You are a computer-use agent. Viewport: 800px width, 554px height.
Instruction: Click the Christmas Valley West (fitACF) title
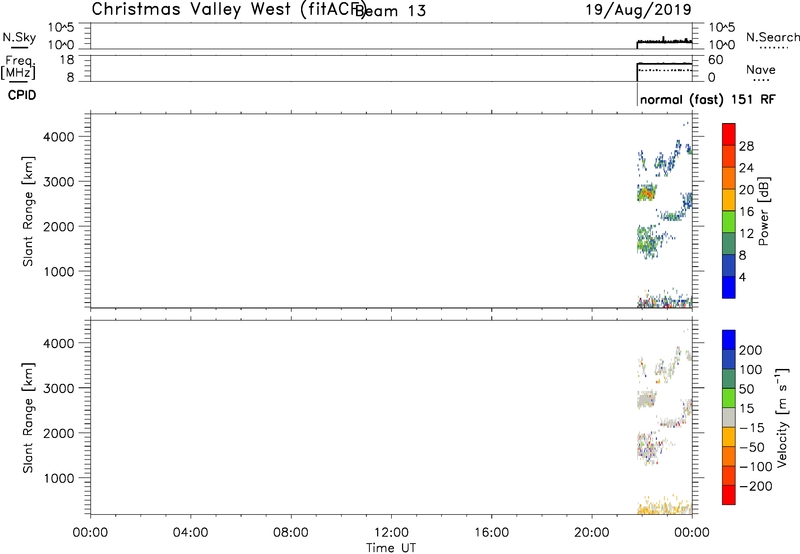pos(227,9)
